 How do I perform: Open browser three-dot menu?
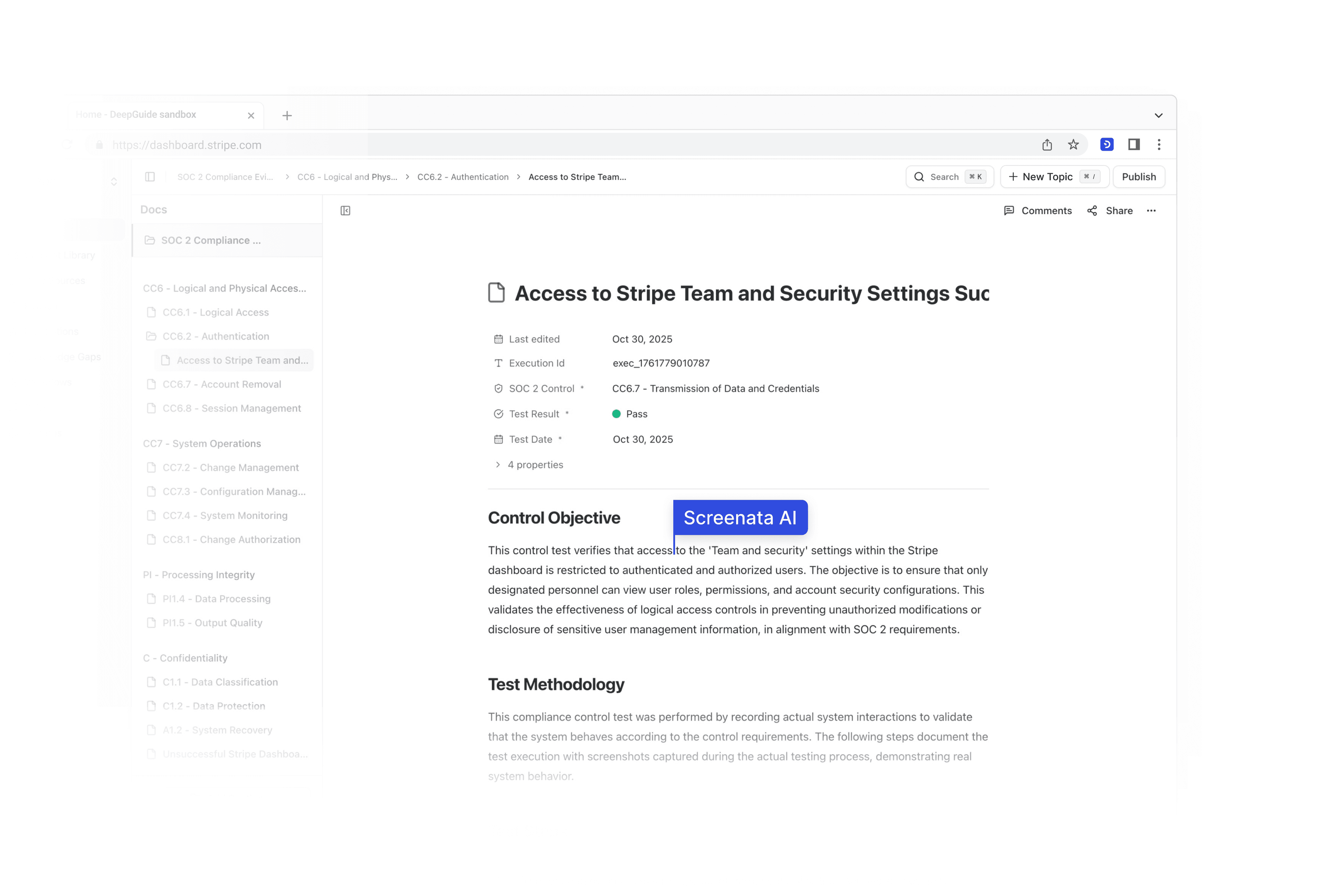coord(1159,145)
